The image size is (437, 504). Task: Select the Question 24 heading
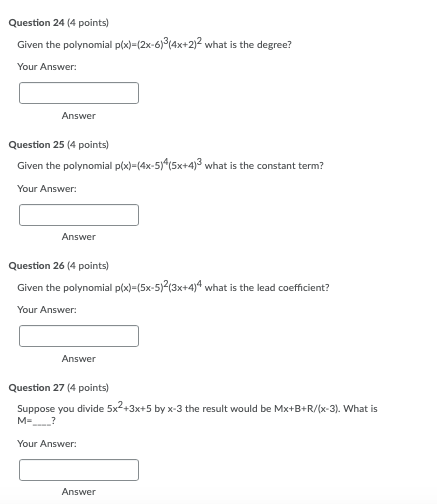tap(59, 23)
